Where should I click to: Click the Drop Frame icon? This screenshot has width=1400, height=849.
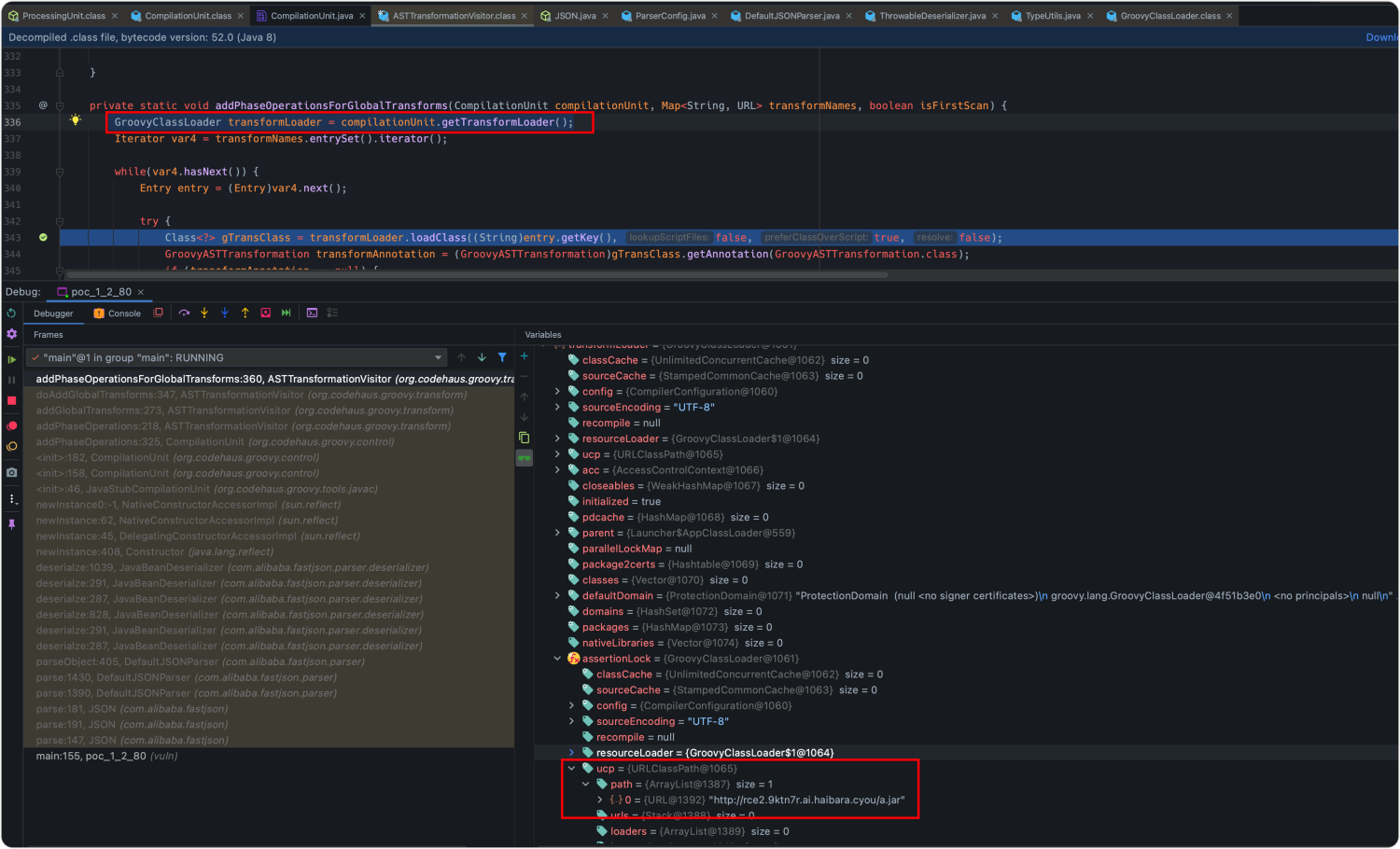266,313
